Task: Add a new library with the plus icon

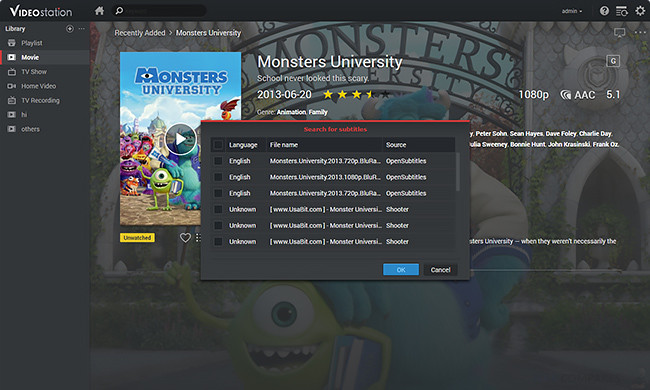Action: (70, 29)
